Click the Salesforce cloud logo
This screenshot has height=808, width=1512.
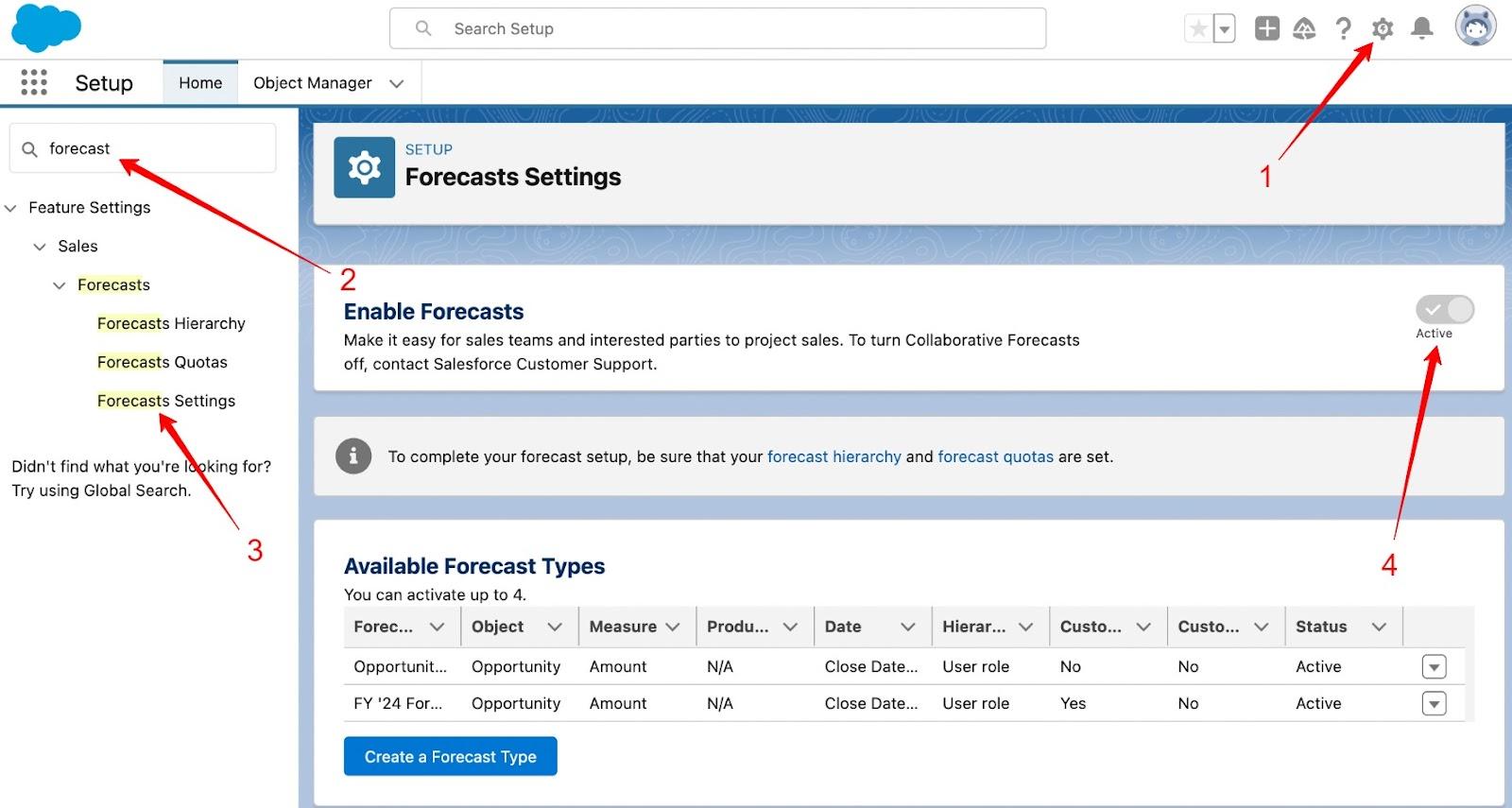click(x=46, y=28)
